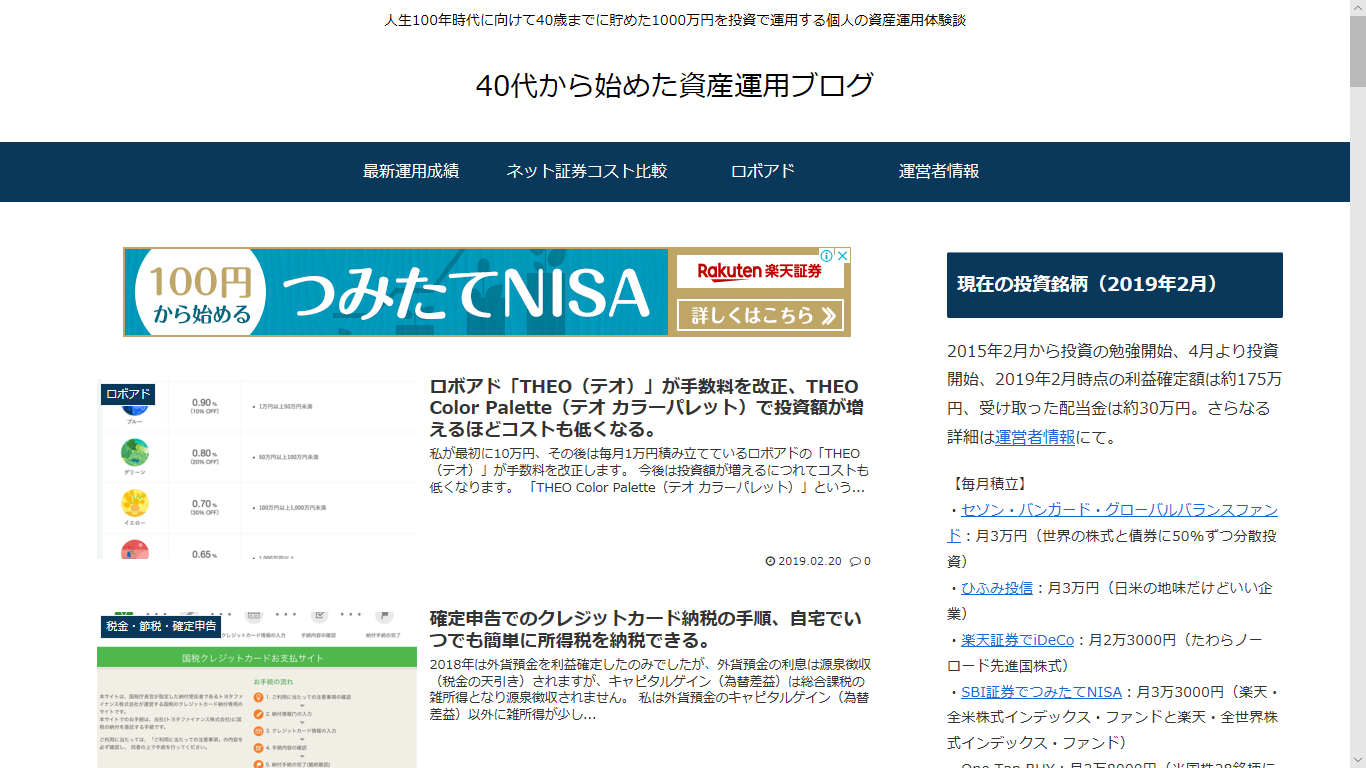1366x768 pixels.
Task: Open the SBI証券でつみたてNISA link
Action: [x=1041, y=692]
